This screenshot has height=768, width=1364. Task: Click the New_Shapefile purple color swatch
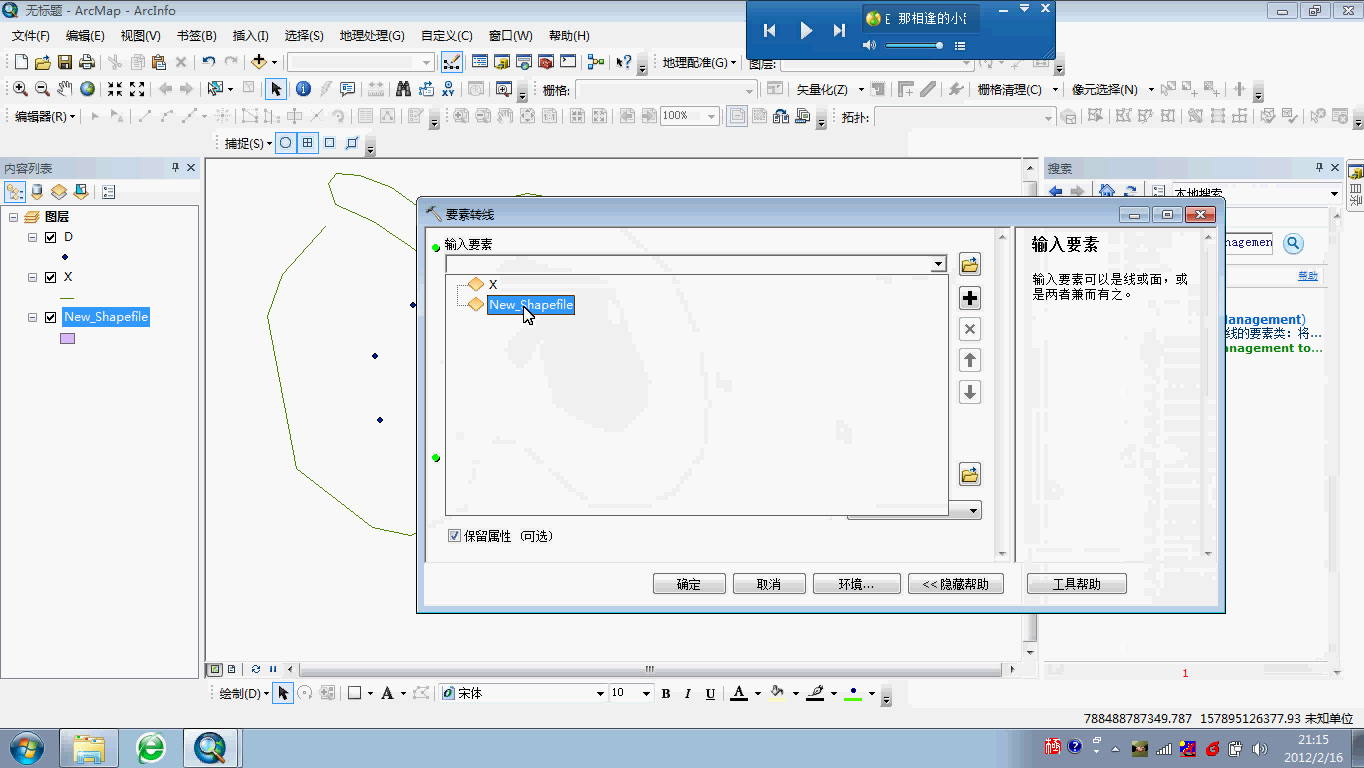(66, 338)
